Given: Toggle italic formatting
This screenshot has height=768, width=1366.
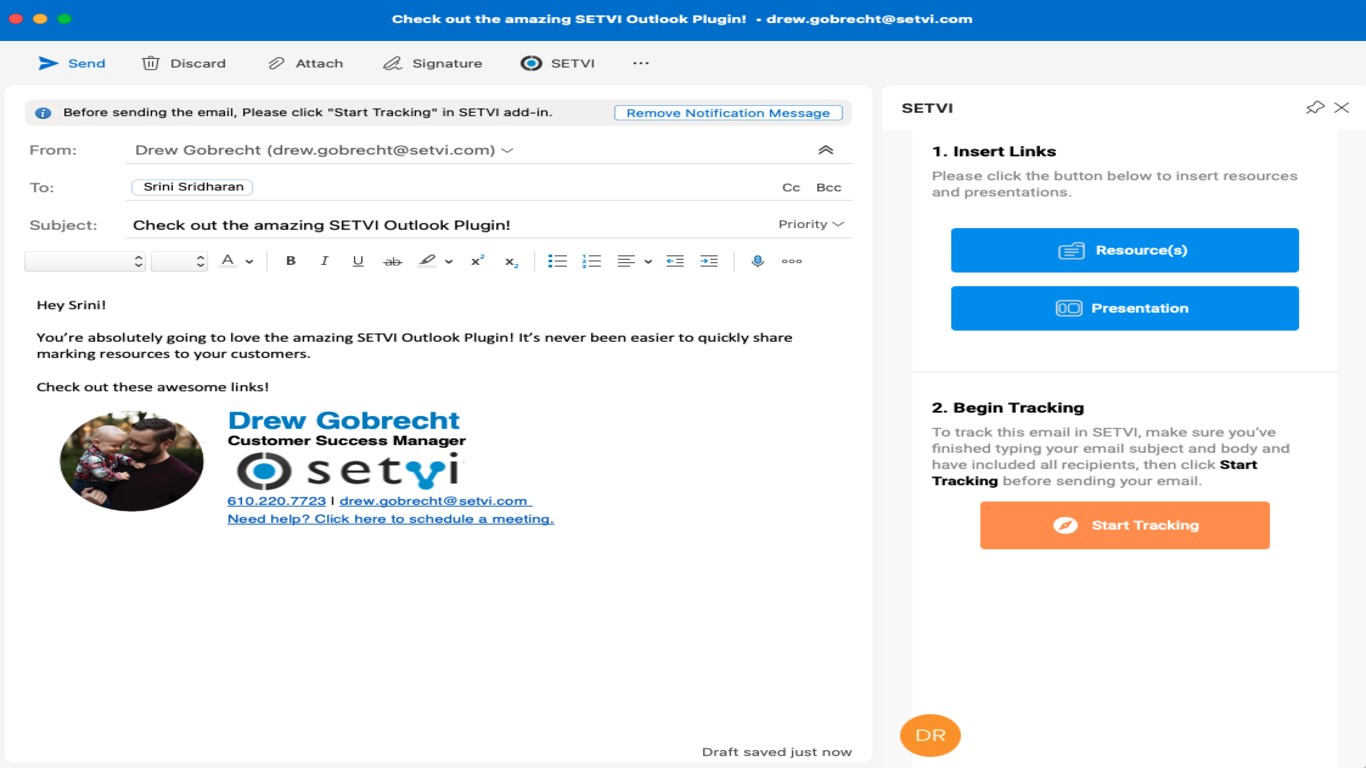Looking at the screenshot, I should 324,261.
